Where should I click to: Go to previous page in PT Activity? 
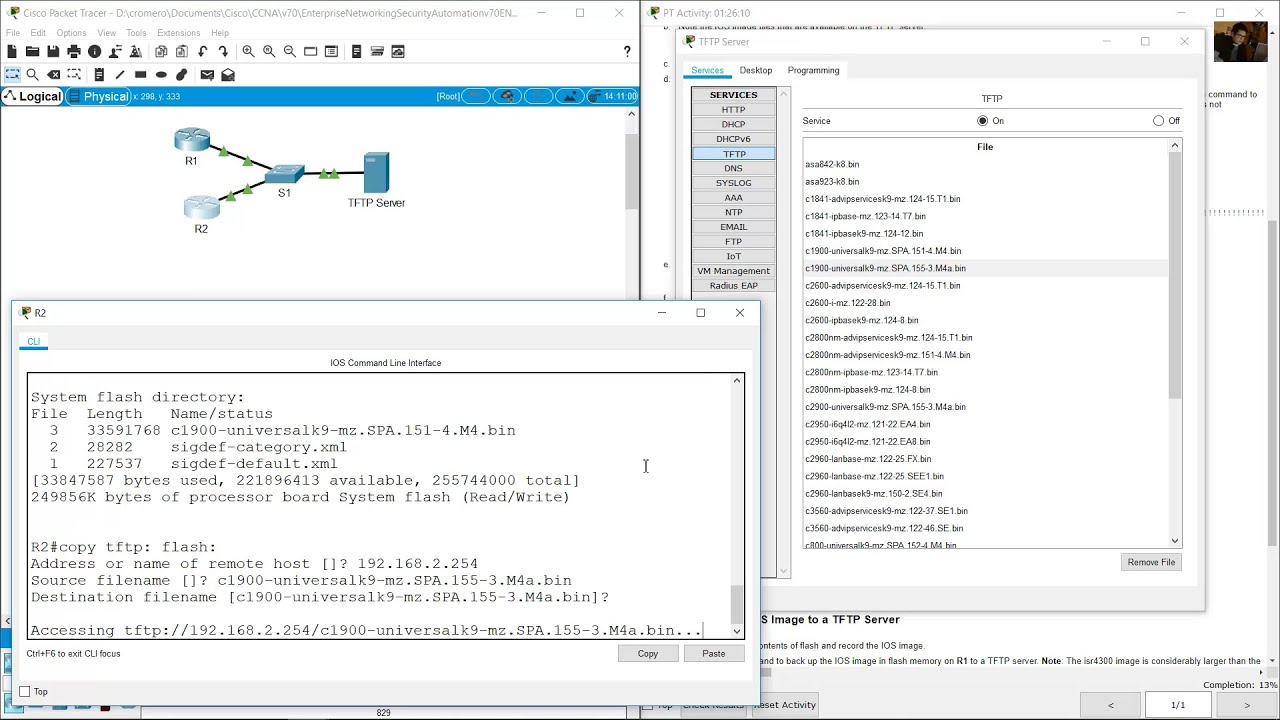[1110, 705]
